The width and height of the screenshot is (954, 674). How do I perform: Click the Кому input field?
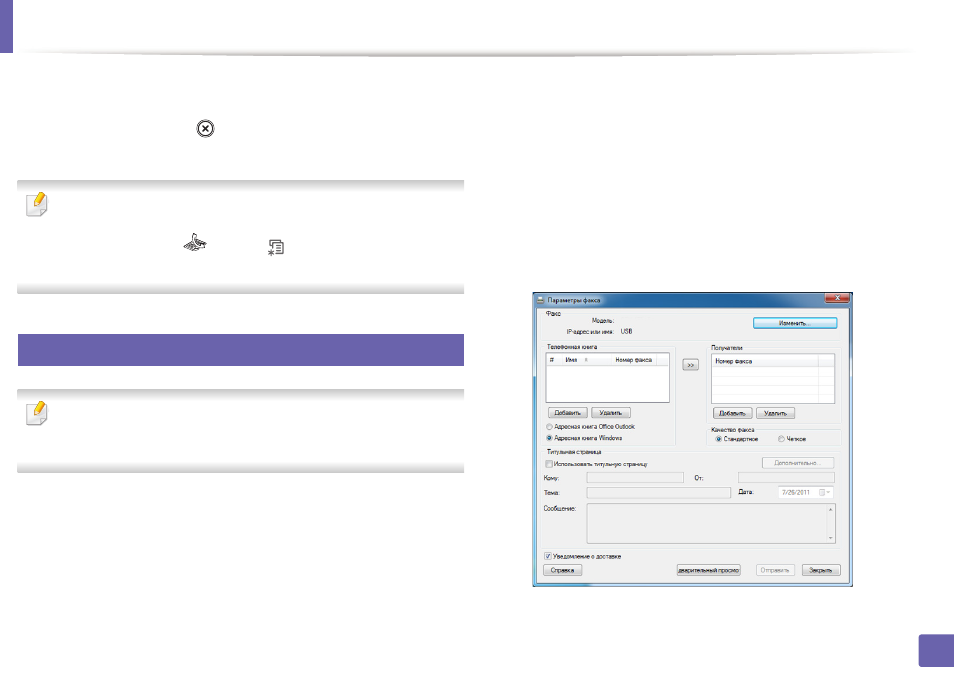(x=635, y=478)
